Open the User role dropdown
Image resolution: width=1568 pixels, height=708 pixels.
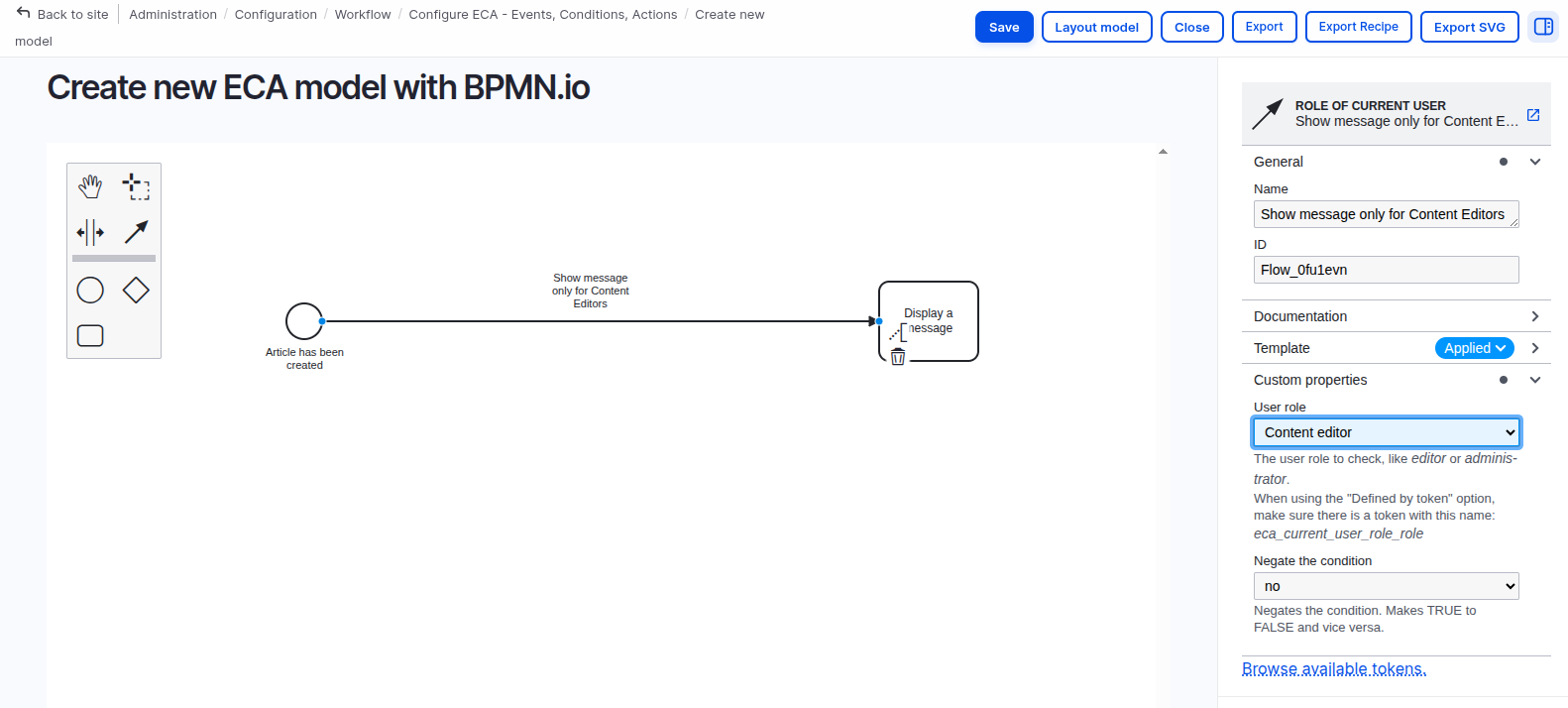[1386, 432]
